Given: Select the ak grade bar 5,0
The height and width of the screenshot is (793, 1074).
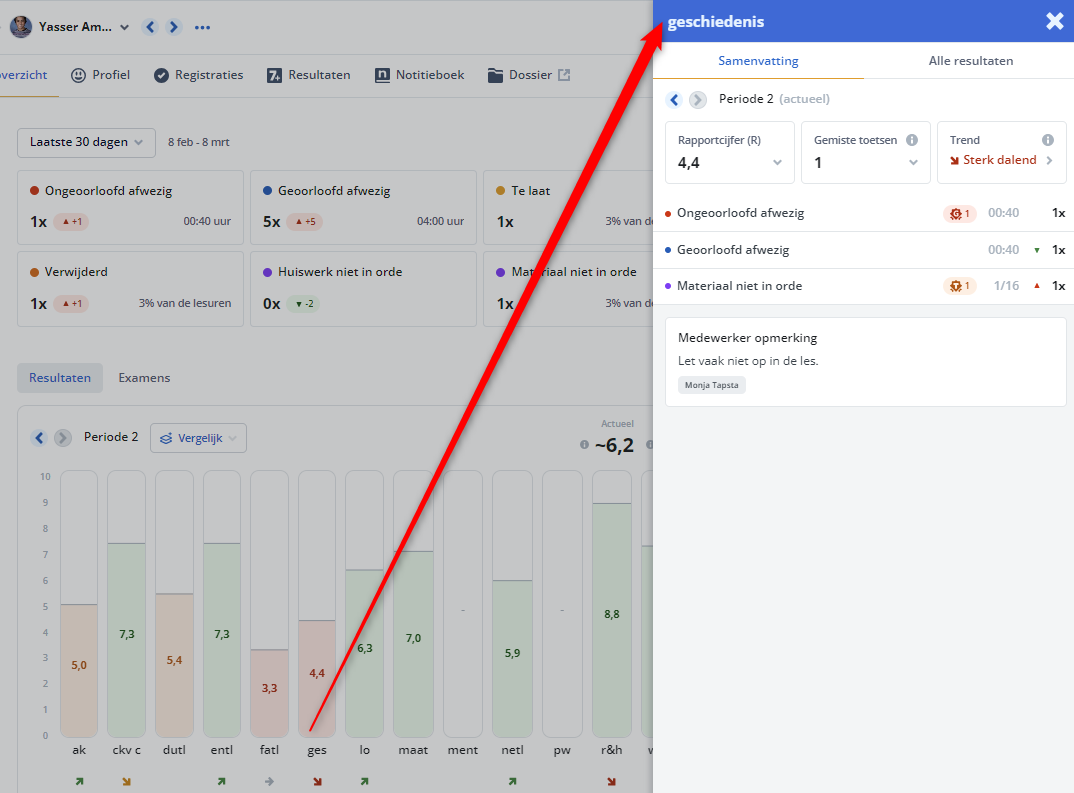Looking at the screenshot, I should (79, 670).
